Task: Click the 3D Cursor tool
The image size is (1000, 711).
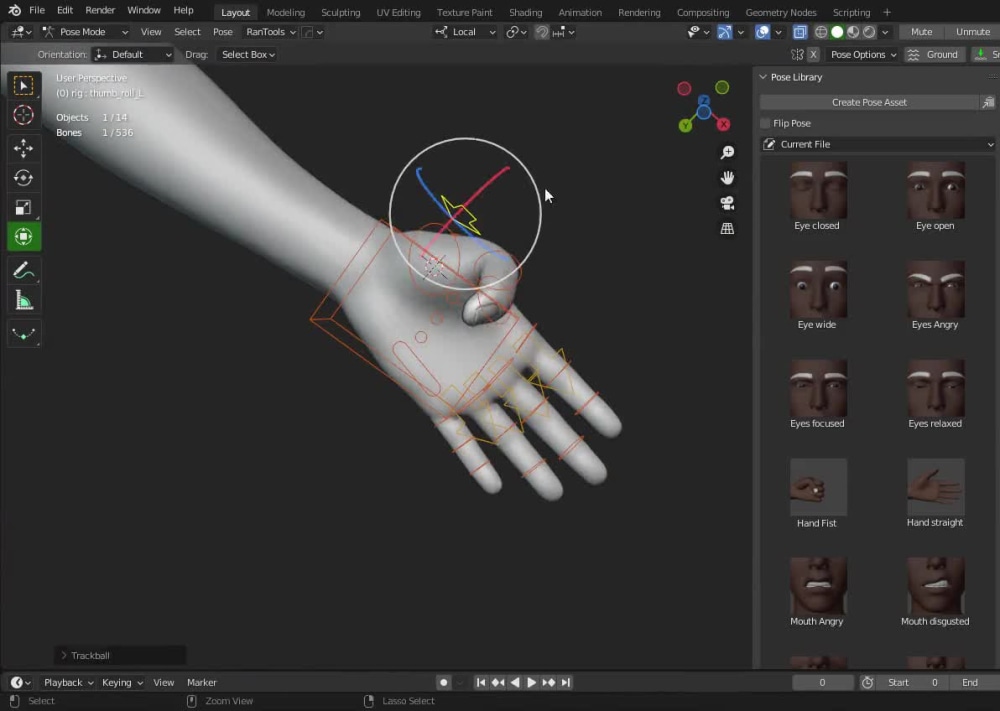Action: 24,115
